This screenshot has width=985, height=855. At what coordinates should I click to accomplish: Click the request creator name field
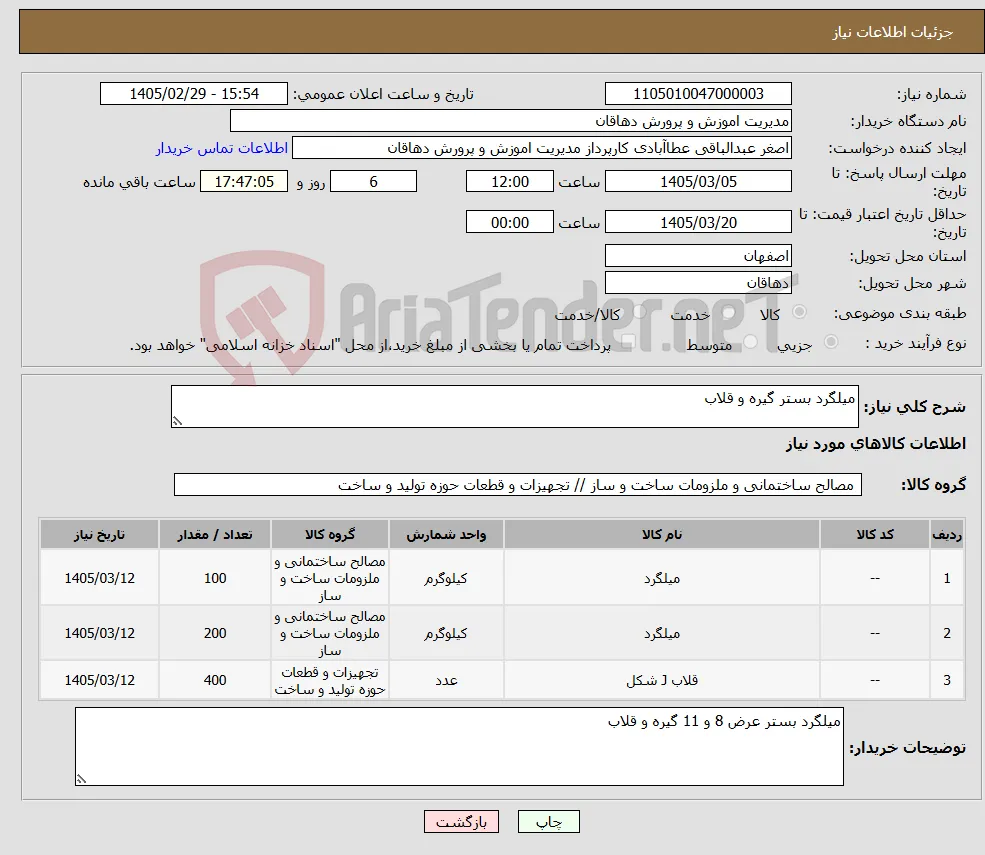541,148
